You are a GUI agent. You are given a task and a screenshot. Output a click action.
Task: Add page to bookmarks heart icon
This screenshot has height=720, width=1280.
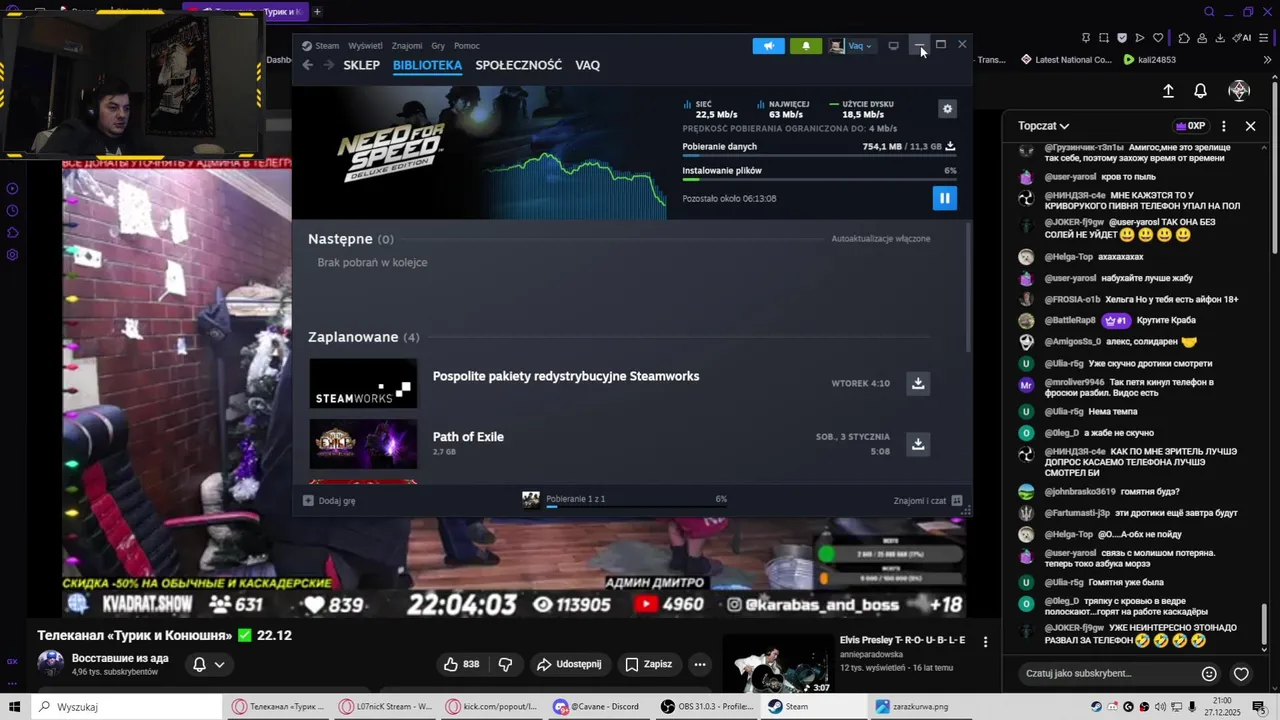[1158, 38]
